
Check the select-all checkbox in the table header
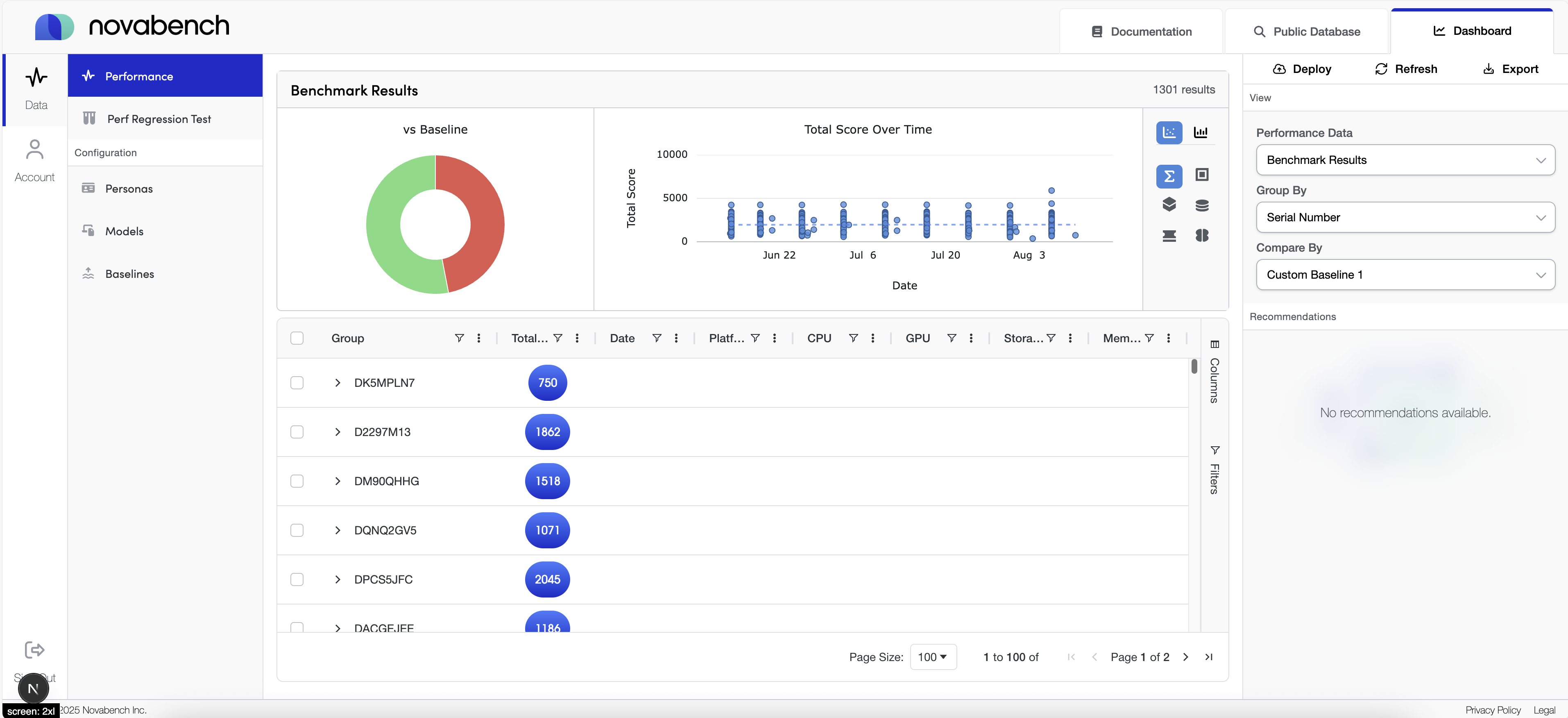click(297, 339)
